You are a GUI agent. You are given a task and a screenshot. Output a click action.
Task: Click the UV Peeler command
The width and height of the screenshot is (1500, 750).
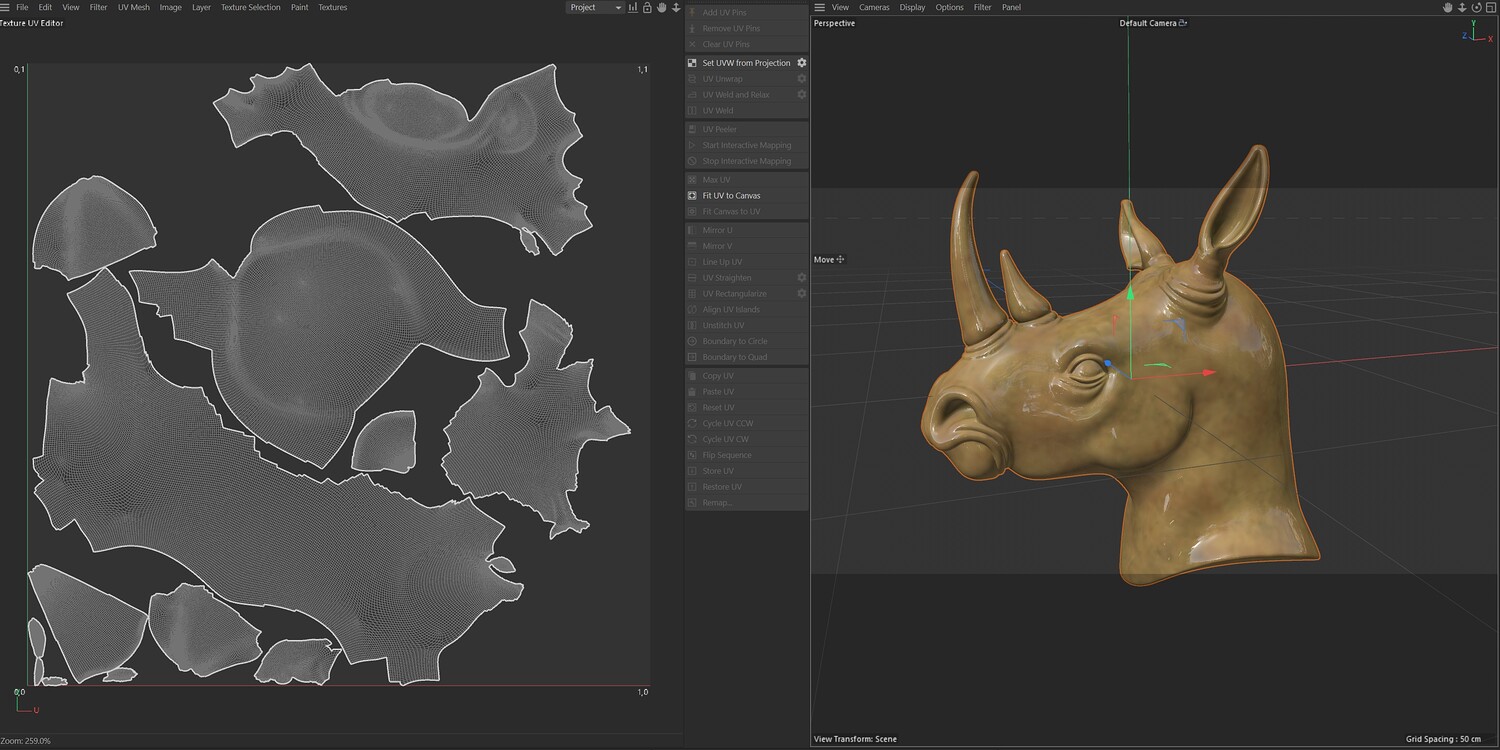[747, 130]
